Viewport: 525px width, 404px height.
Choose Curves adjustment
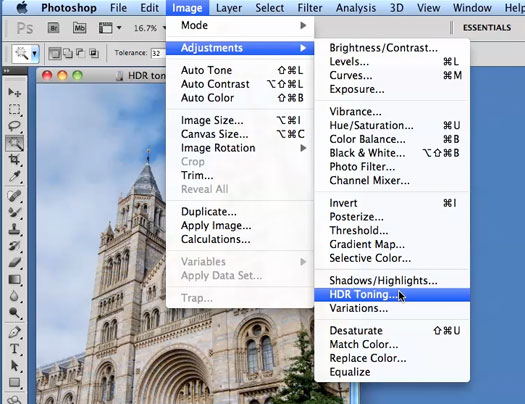(x=392, y=76)
